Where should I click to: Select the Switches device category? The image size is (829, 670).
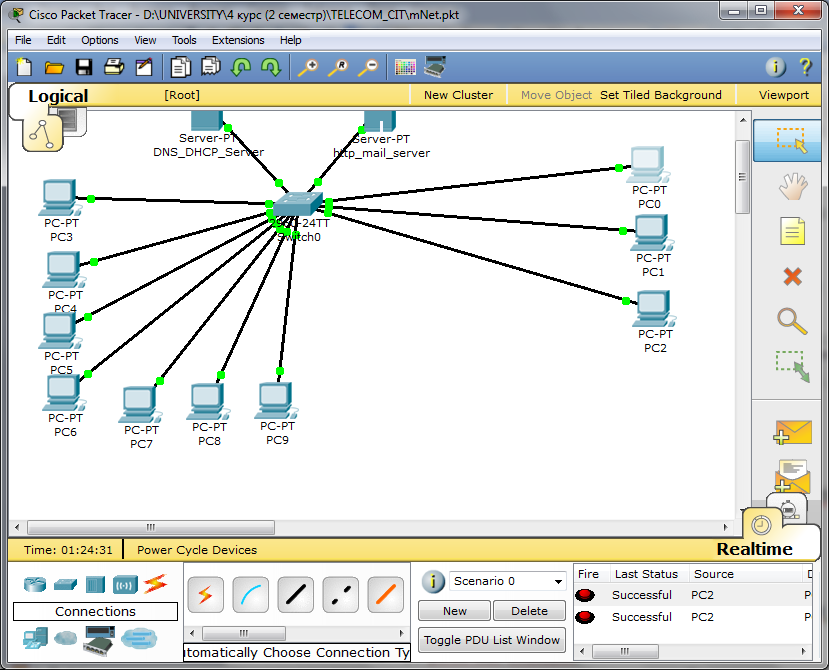point(65,584)
